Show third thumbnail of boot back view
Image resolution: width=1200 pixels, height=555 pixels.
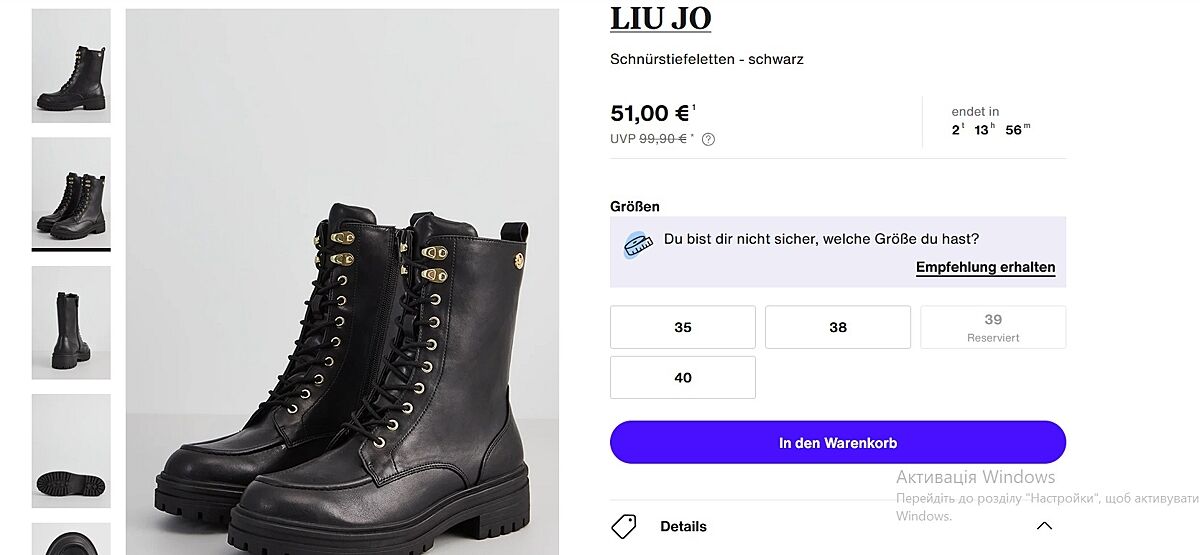click(71, 322)
